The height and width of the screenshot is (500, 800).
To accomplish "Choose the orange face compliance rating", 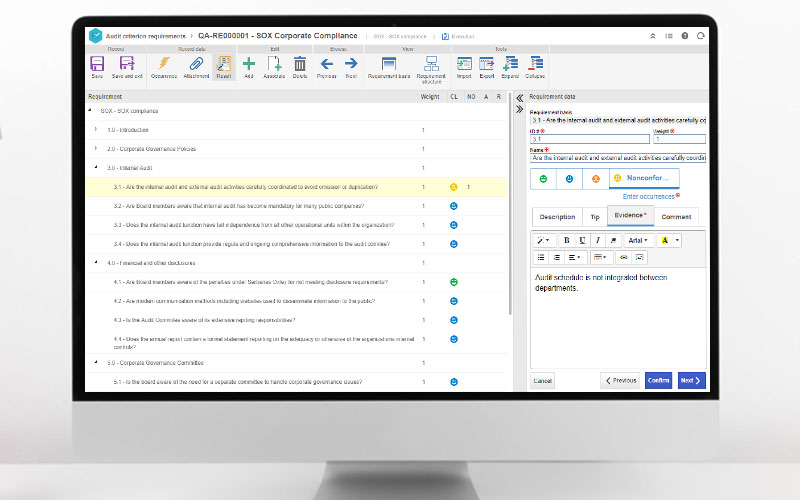I will click(x=595, y=178).
